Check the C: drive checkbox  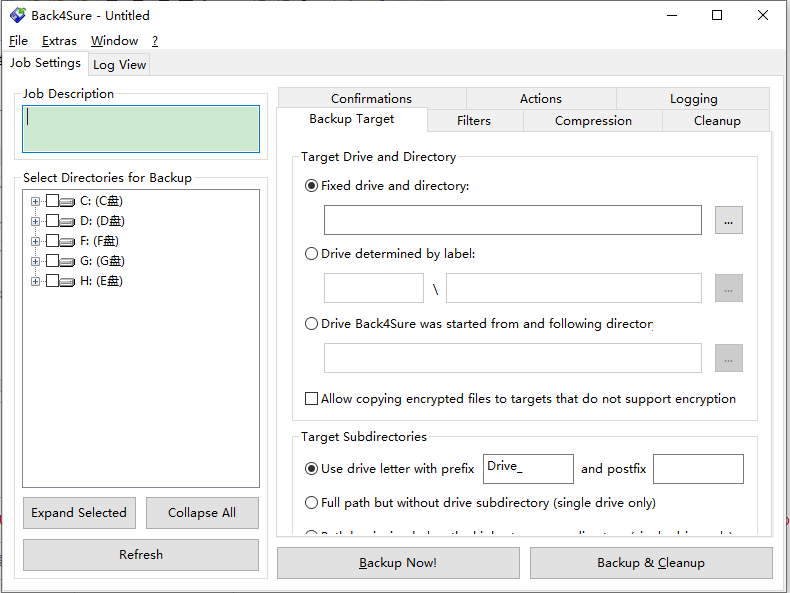pos(52,201)
